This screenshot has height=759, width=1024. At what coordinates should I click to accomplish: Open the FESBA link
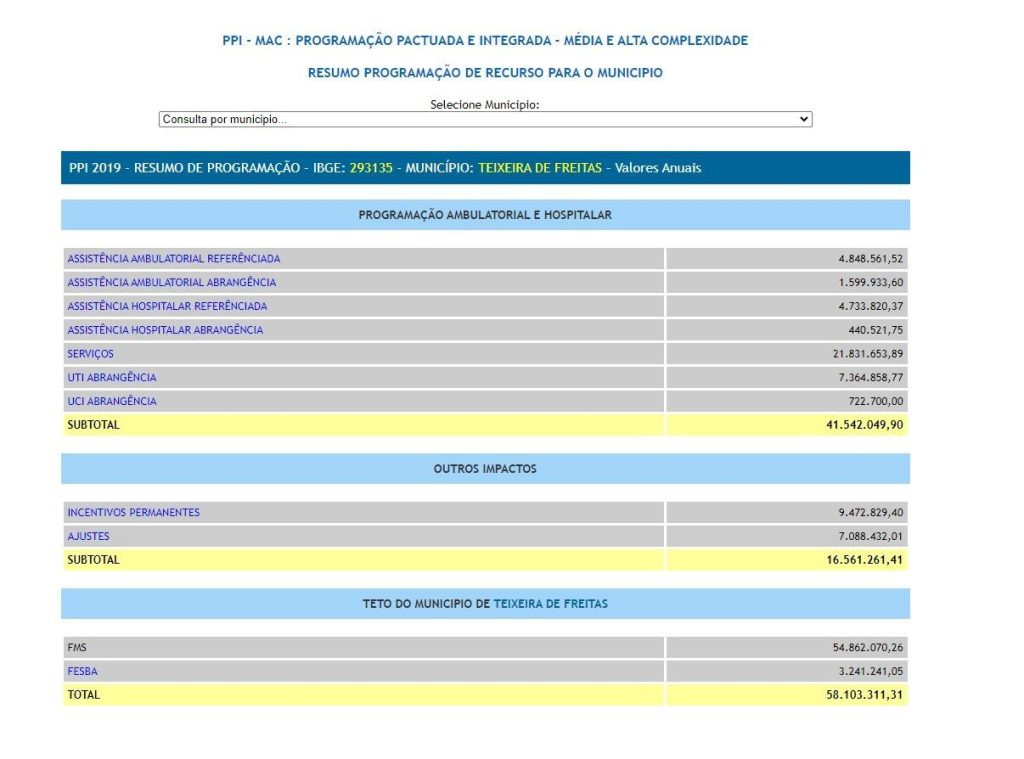tap(82, 672)
